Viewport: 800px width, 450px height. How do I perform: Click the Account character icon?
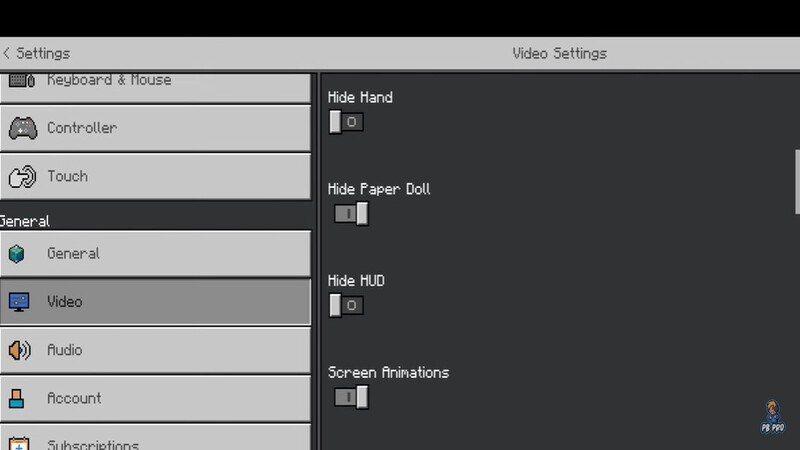pyautogui.click(x=17, y=398)
